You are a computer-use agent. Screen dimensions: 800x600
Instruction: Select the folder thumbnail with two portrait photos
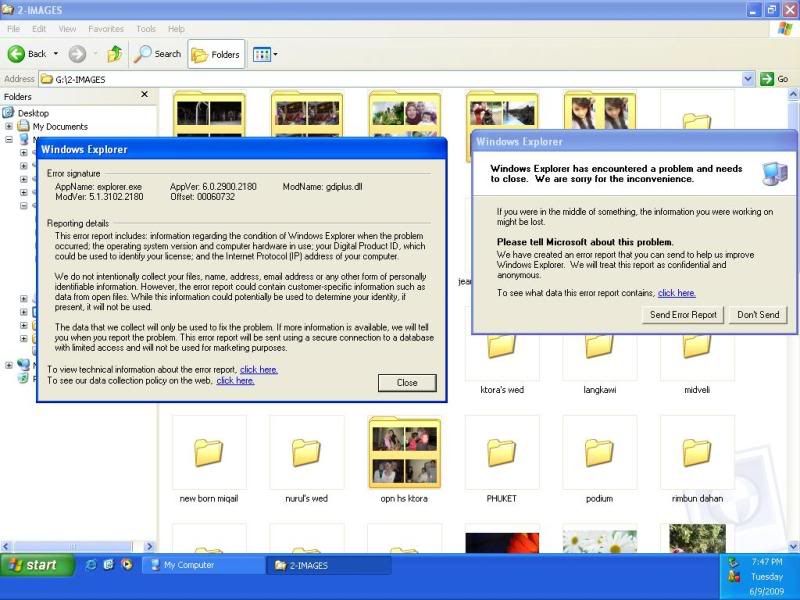pyautogui.click(x=600, y=111)
